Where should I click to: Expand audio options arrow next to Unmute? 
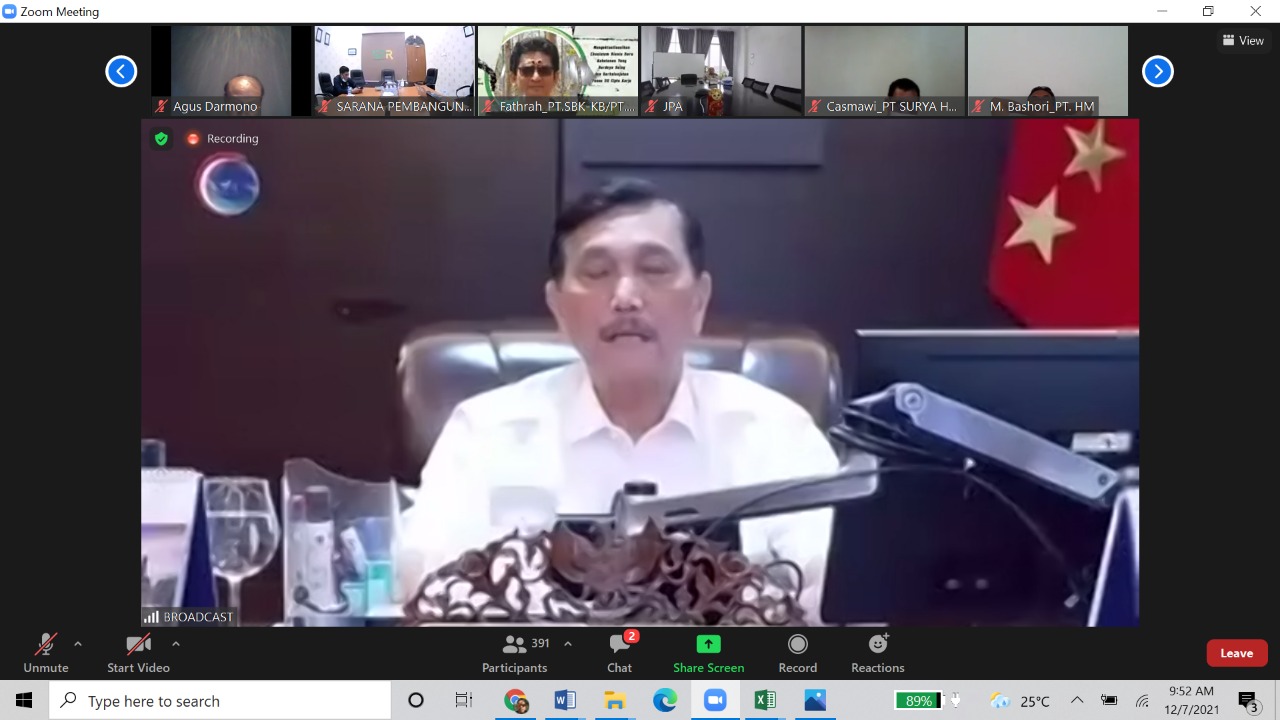78,644
